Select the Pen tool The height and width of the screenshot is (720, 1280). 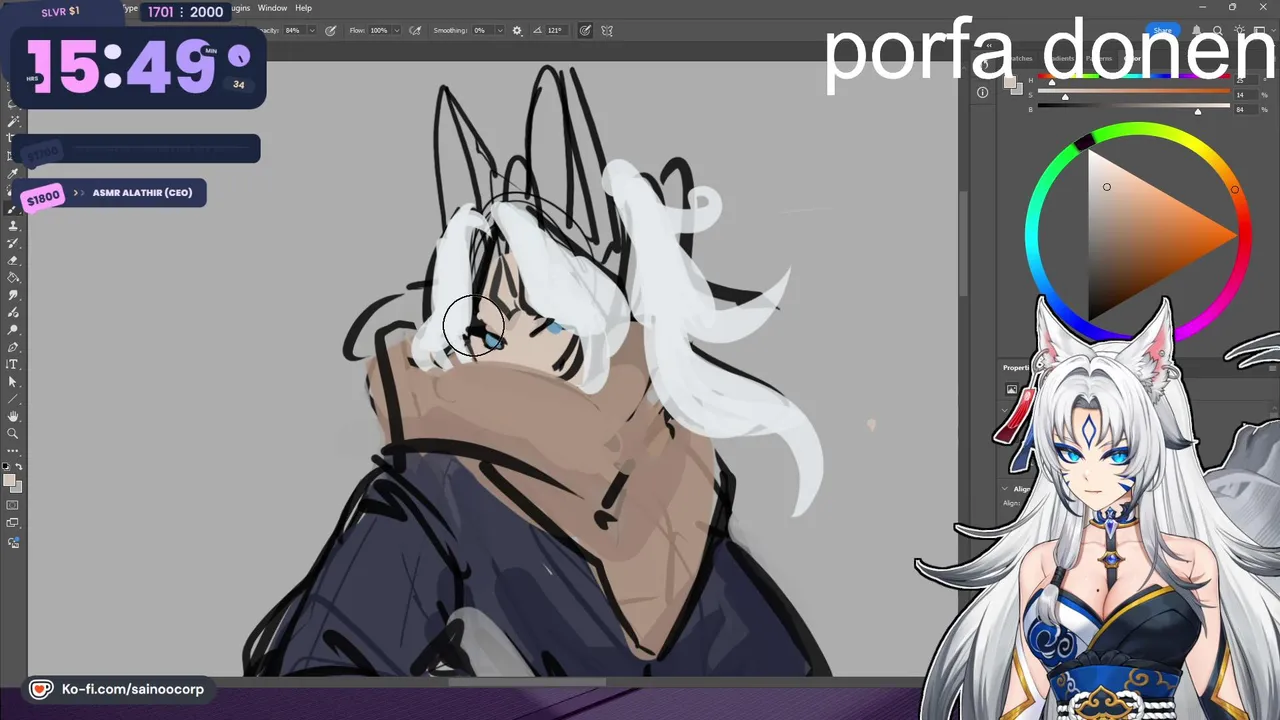[x=13, y=347]
